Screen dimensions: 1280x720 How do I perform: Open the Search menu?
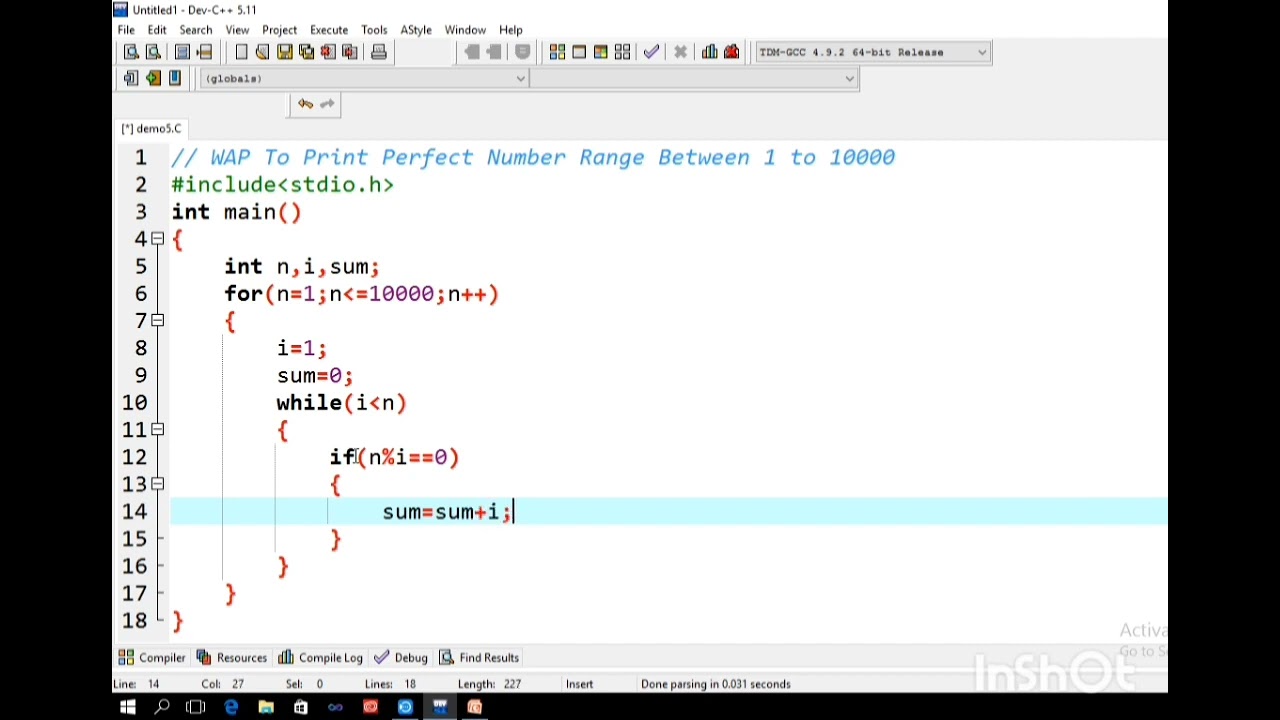pyautogui.click(x=196, y=30)
